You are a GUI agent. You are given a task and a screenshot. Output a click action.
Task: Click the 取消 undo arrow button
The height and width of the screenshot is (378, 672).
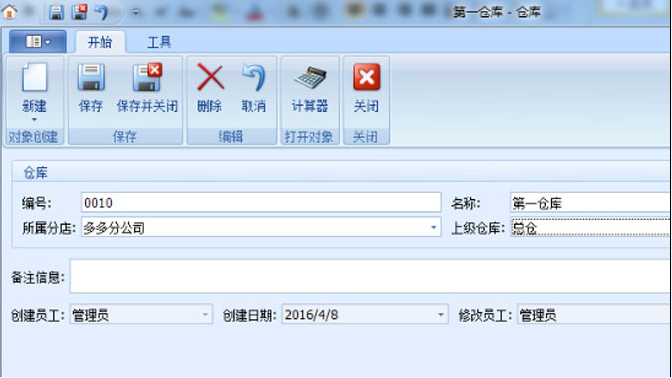click(x=253, y=89)
